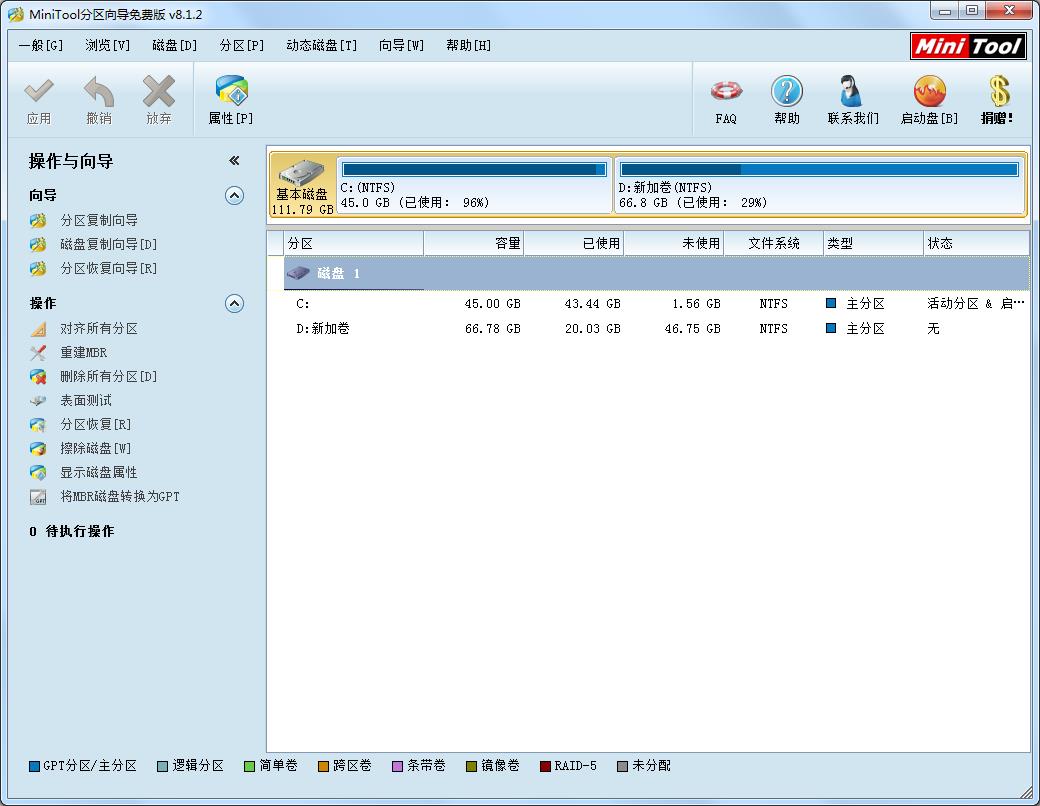
Task: Click the Spanned volume (跨区卷) legend swatch
Action: click(324, 766)
